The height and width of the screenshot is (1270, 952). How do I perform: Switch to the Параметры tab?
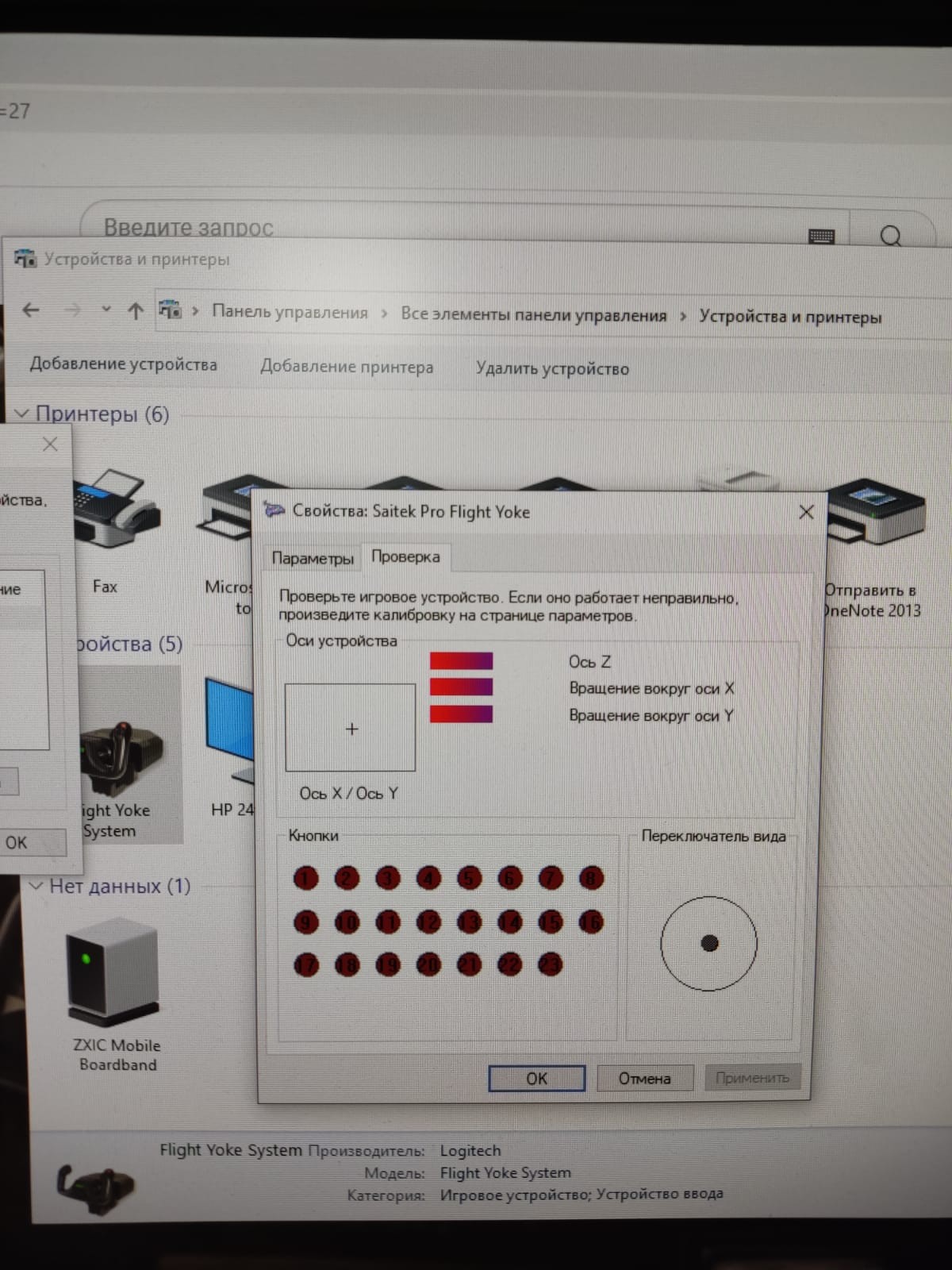tap(313, 558)
